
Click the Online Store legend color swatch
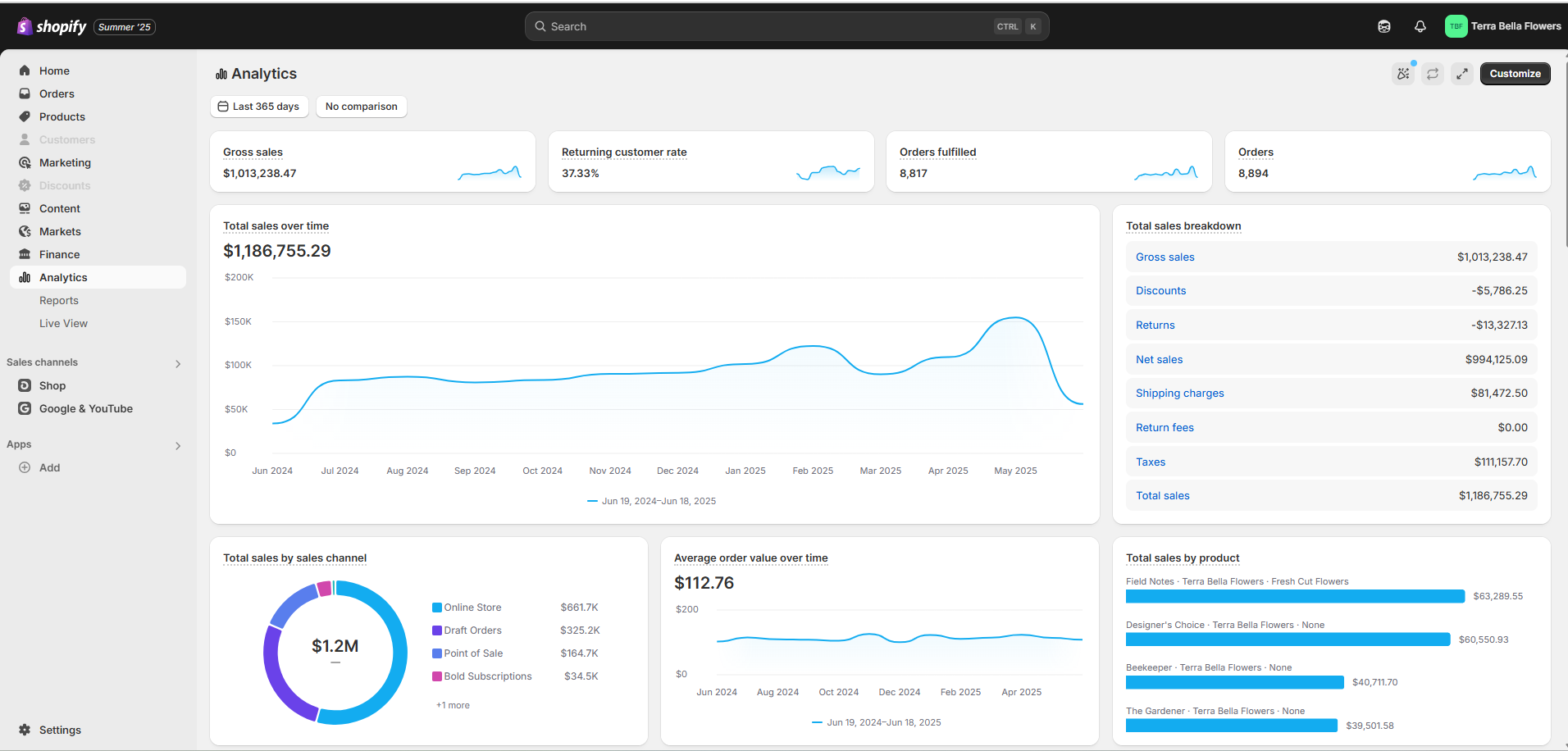[x=437, y=608]
